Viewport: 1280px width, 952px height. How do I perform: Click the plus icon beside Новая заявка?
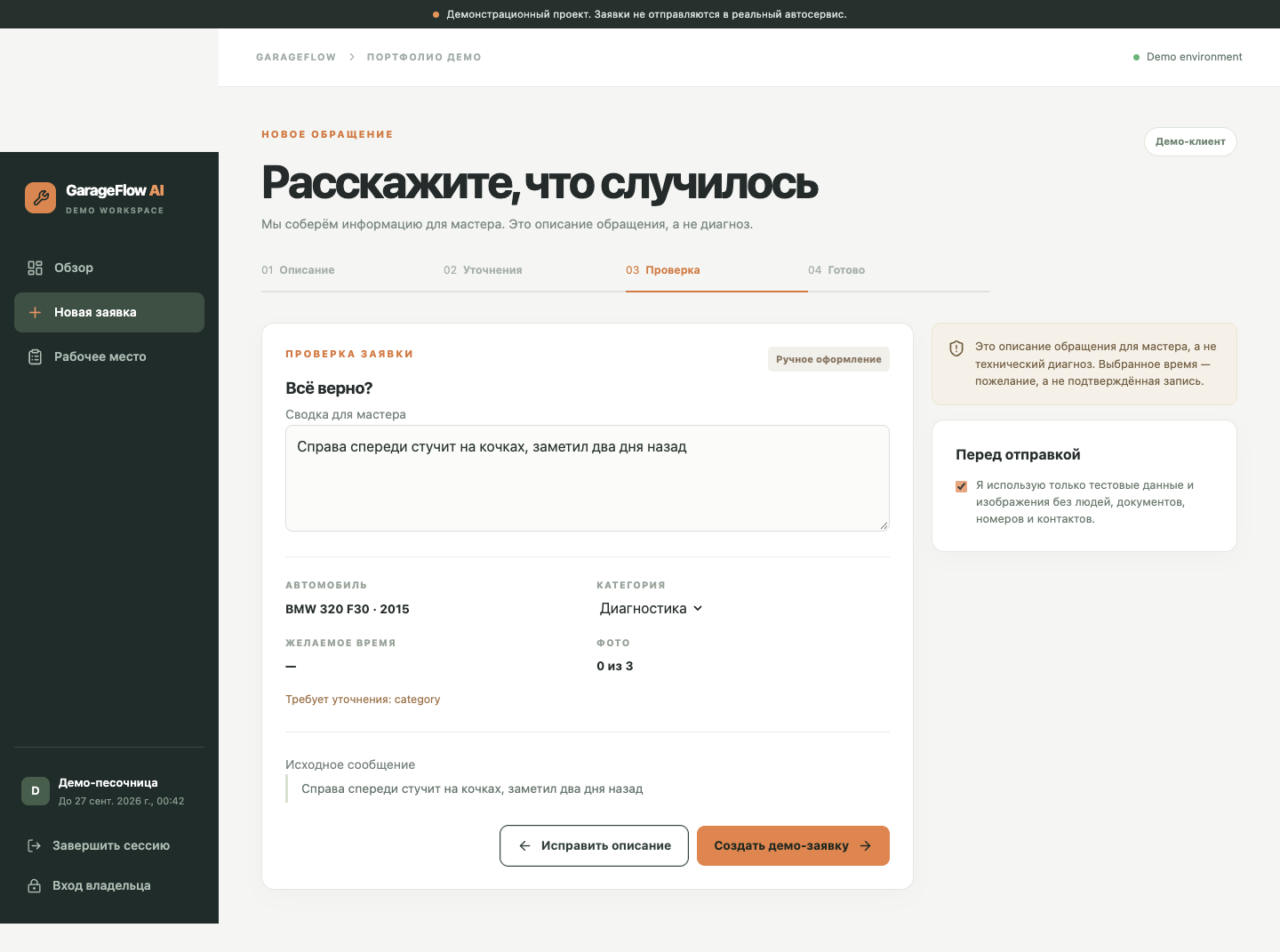coord(36,312)
